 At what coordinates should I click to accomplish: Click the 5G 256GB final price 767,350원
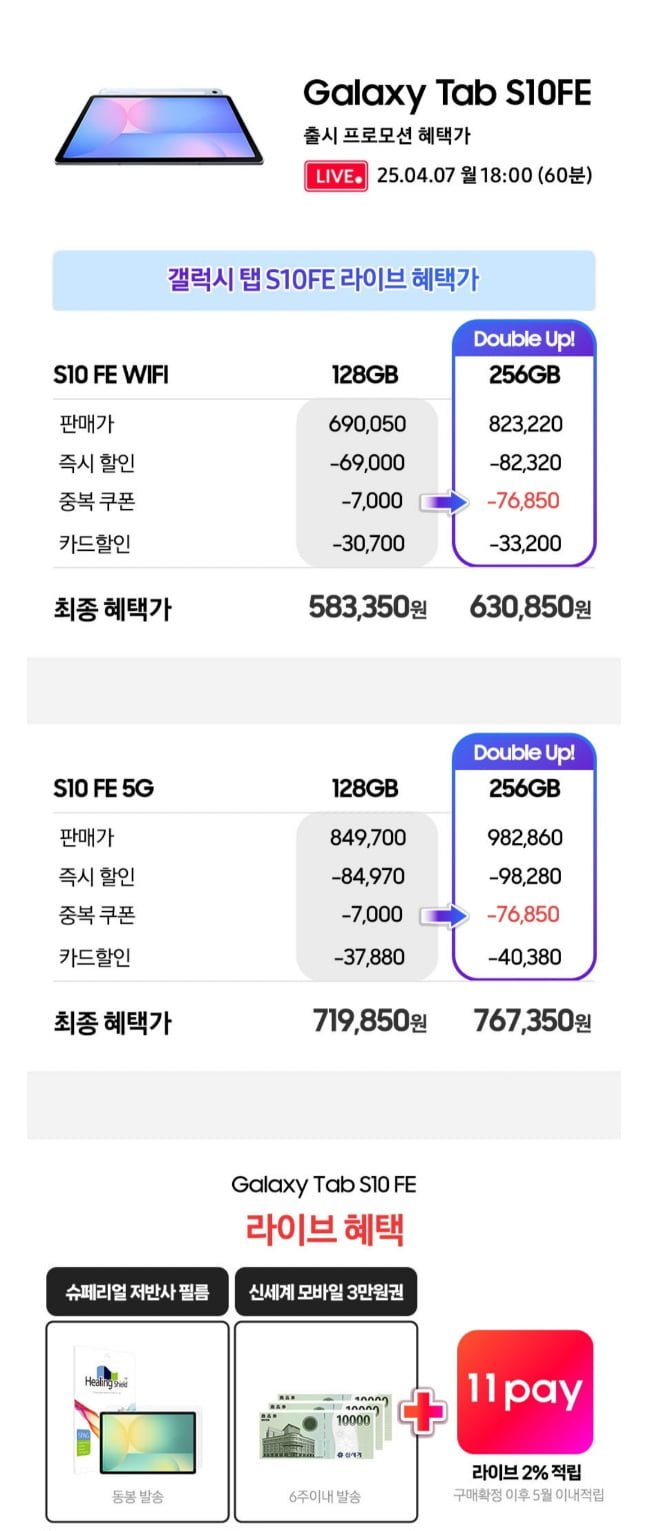click(530, 1021)
